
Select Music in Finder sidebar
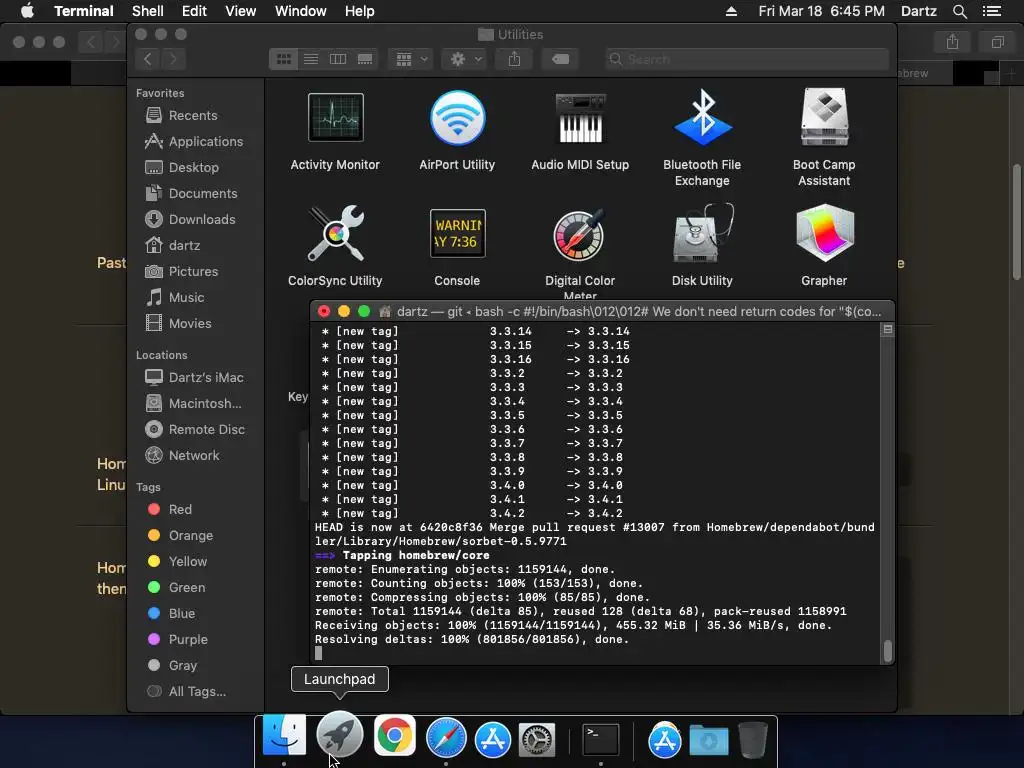click(x=175, y=298)
